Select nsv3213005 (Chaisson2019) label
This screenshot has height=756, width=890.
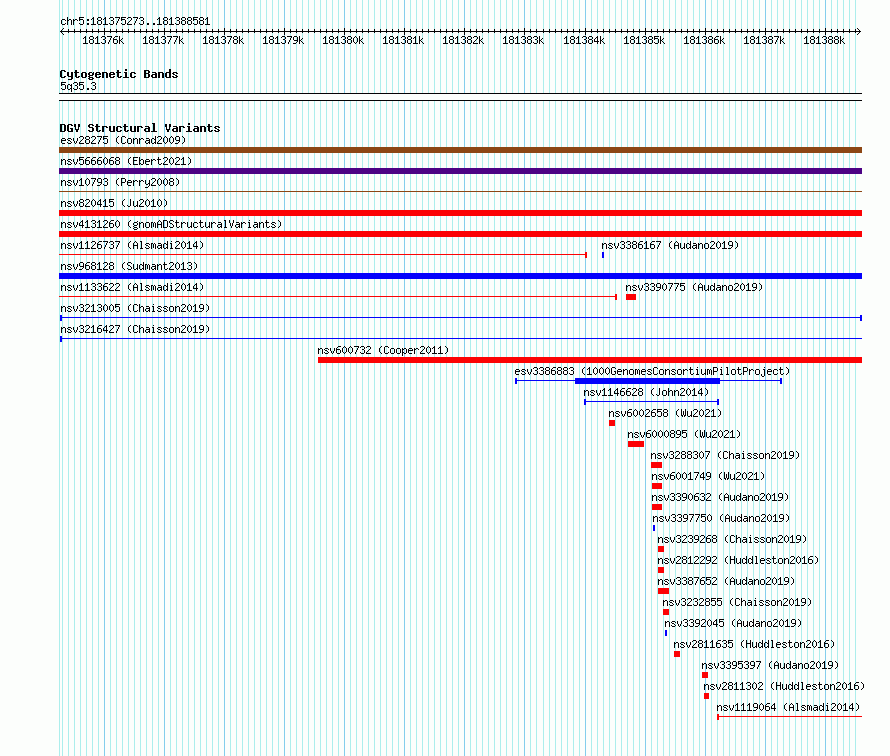[135, 308]
